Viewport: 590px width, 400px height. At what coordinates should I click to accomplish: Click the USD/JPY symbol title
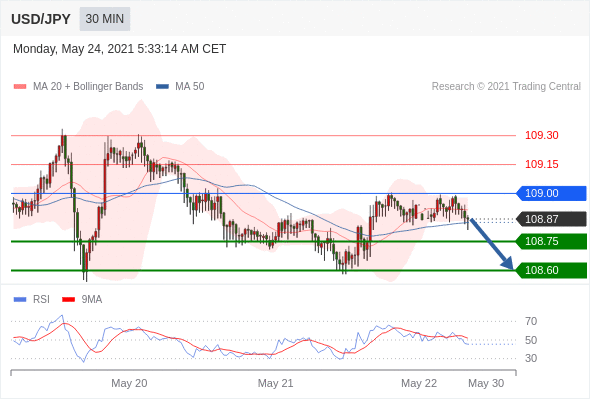[41, 19]
